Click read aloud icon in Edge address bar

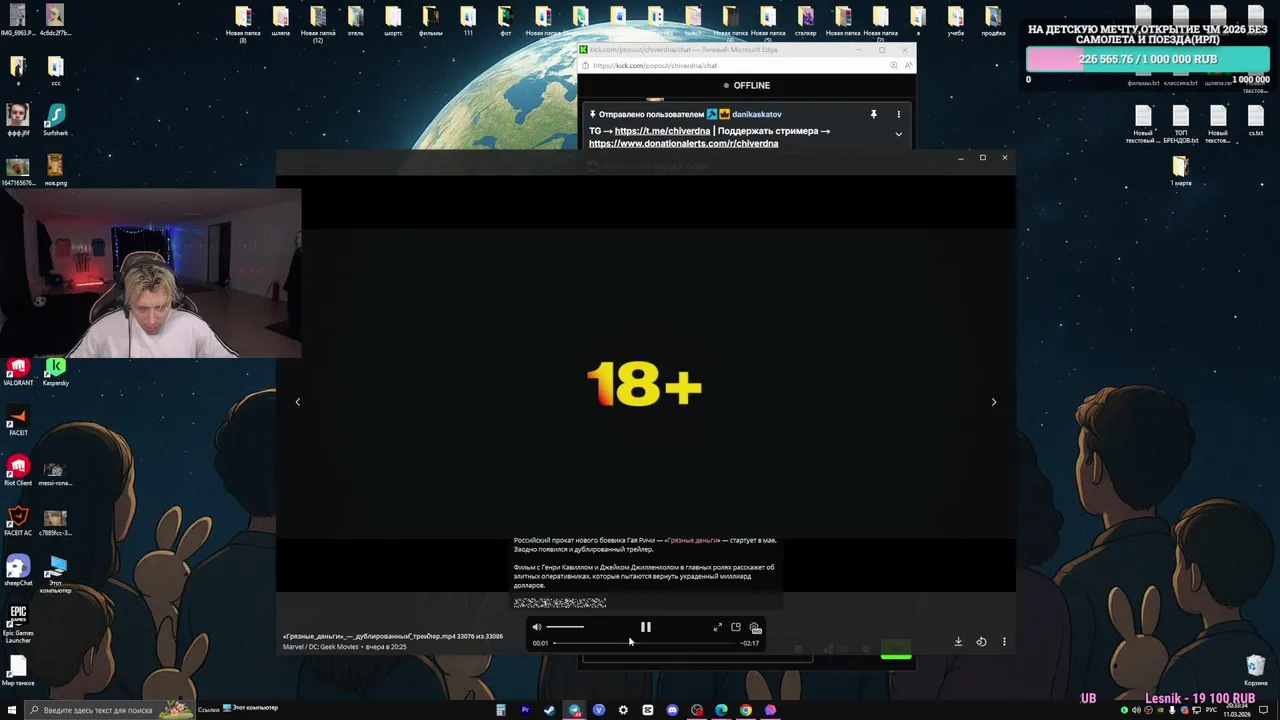point(907,65)
